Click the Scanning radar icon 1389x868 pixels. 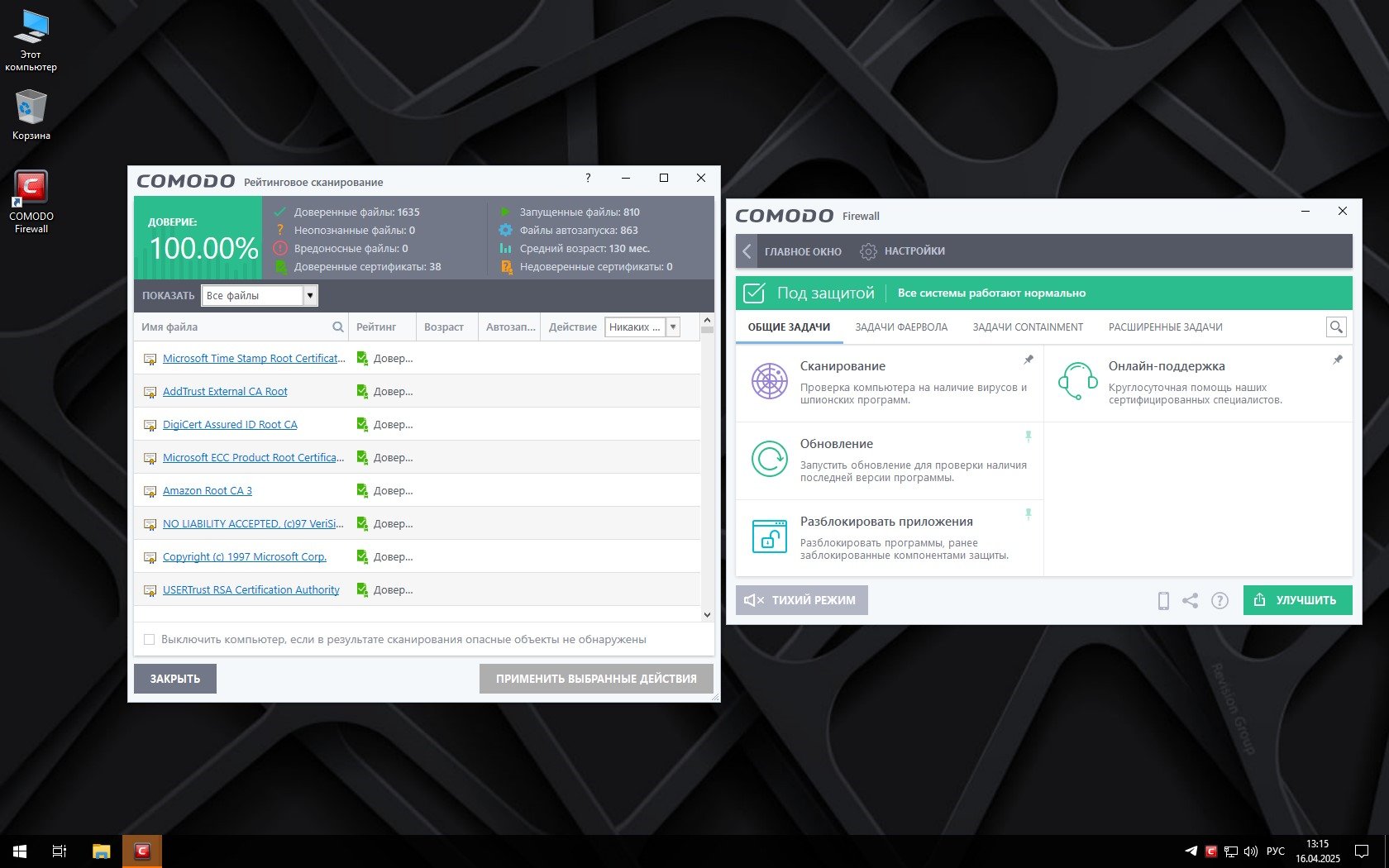[769, 381]
